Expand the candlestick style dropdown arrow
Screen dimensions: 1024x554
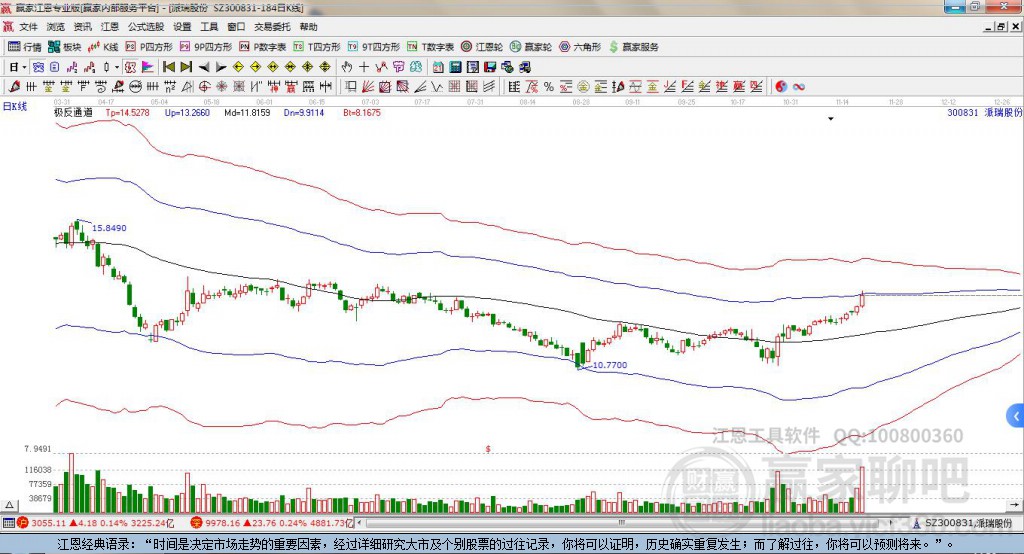[x=117, y=67]
